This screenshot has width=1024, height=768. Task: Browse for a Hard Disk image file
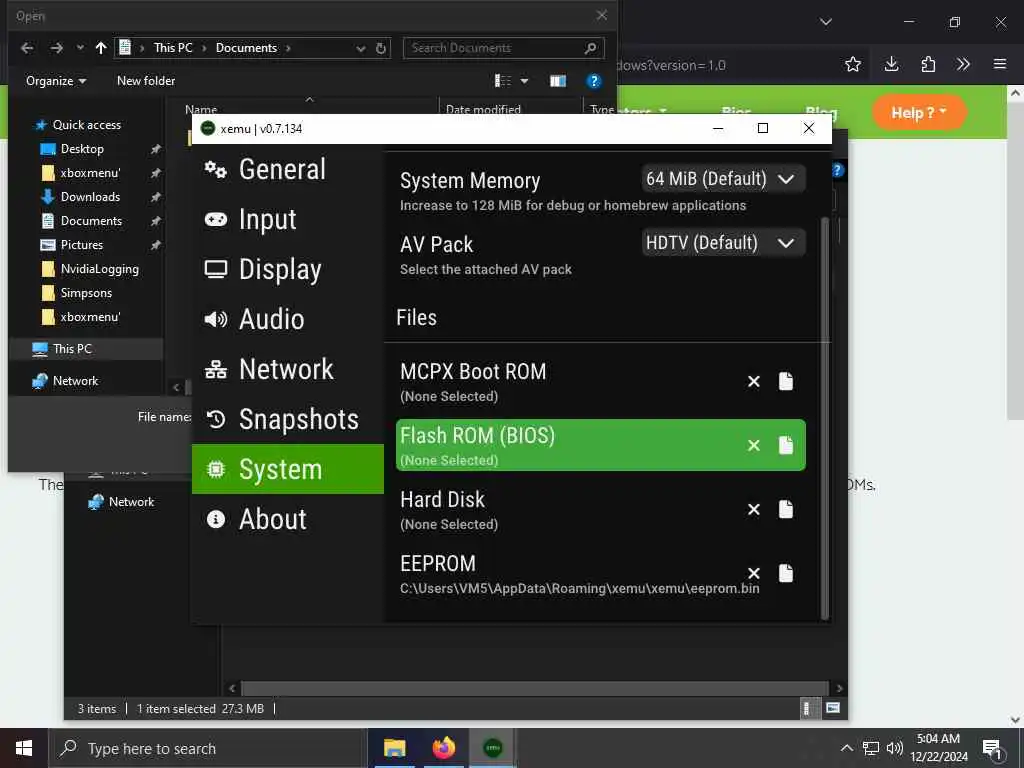tap(786, 509)
